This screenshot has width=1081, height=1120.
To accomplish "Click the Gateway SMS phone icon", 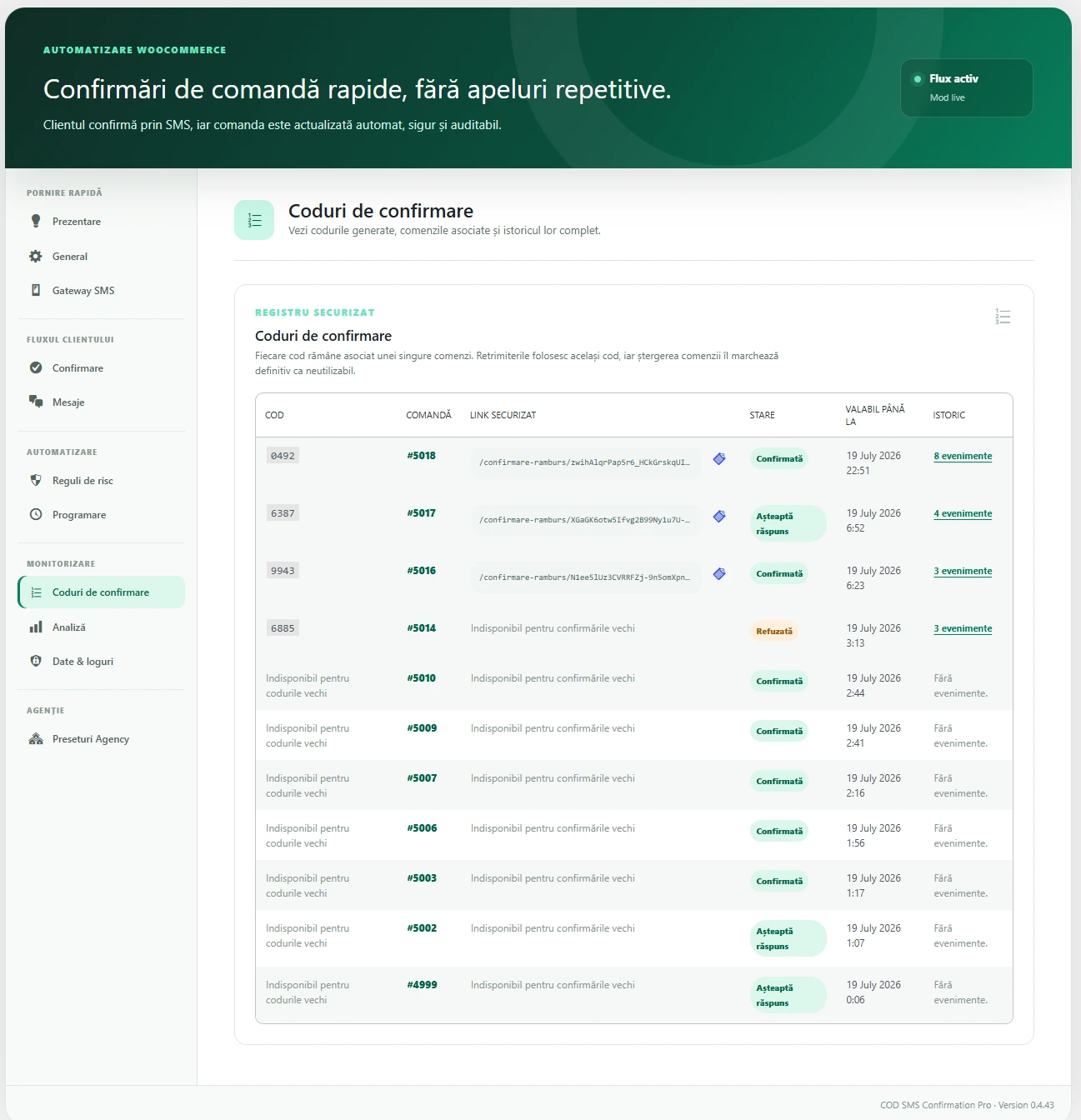I will [x=36, y=290].
